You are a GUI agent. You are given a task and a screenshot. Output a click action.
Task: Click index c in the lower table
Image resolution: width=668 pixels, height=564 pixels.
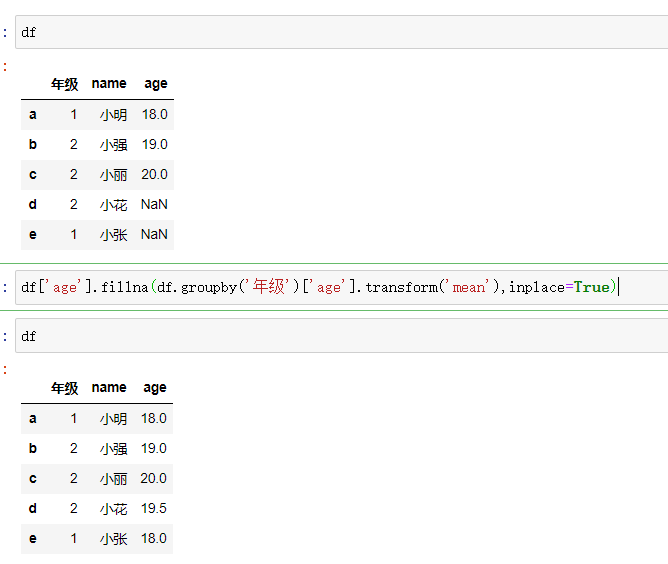33,479
